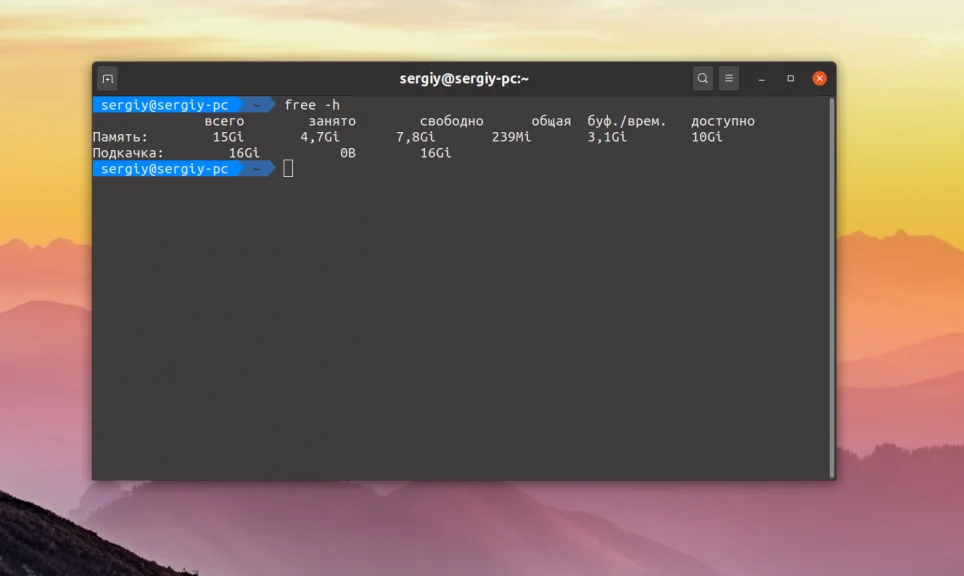
Task: Click the 'общая' column header
Action: [551, 121]
